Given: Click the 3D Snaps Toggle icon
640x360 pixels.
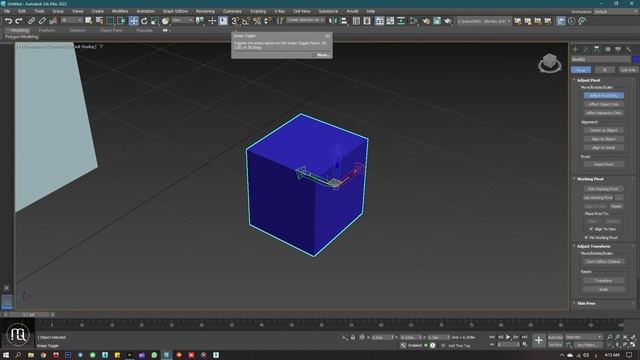Looking at the screenshot, I should pyautogui.click(x=236, y=21).
